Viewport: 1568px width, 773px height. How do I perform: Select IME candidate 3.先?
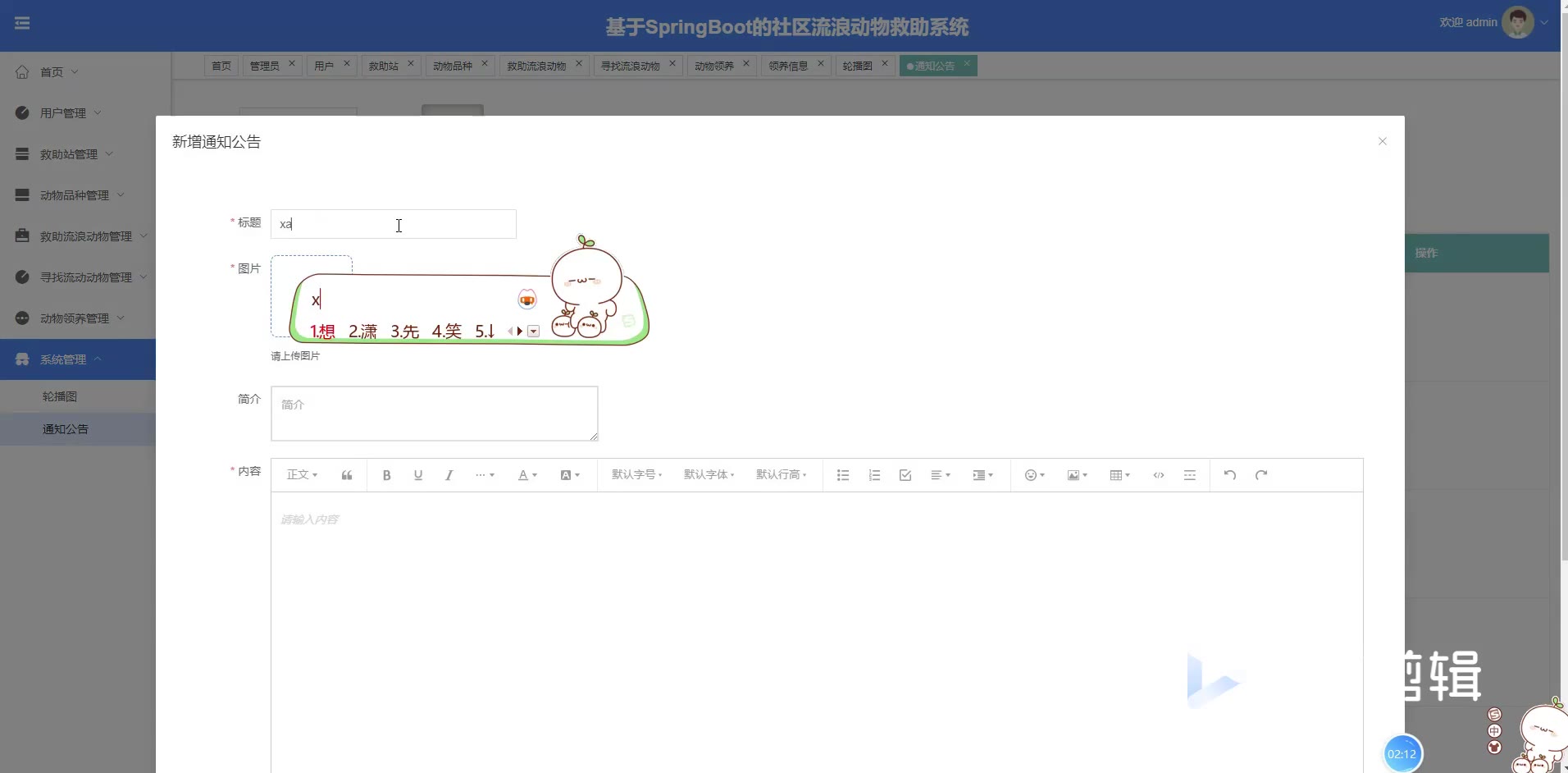(404, 332)
